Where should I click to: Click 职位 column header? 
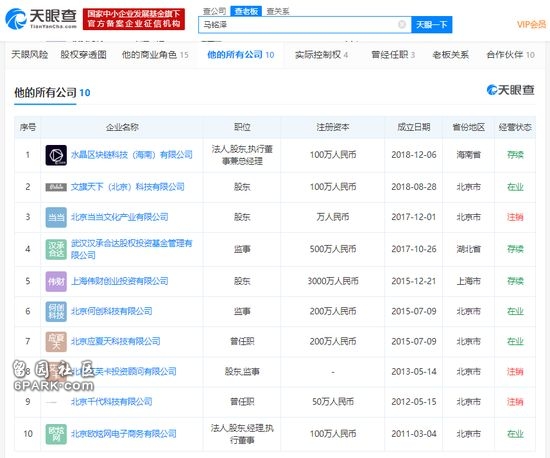[x=242, y=127]
